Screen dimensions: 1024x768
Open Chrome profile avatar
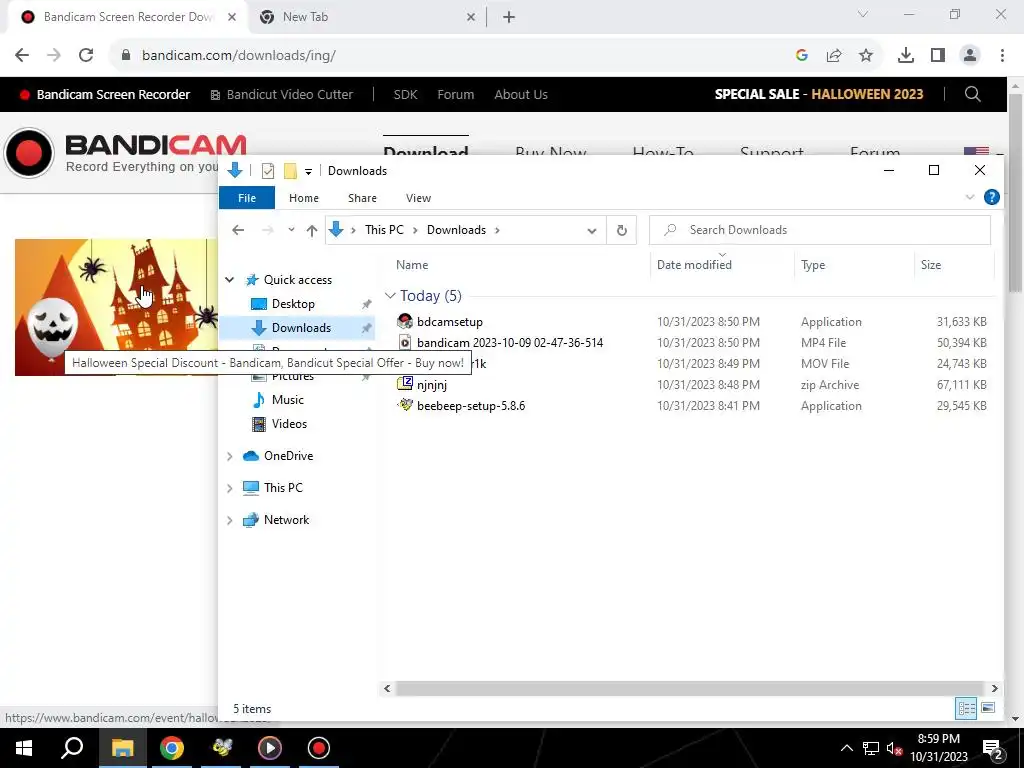tap(970, 56)
